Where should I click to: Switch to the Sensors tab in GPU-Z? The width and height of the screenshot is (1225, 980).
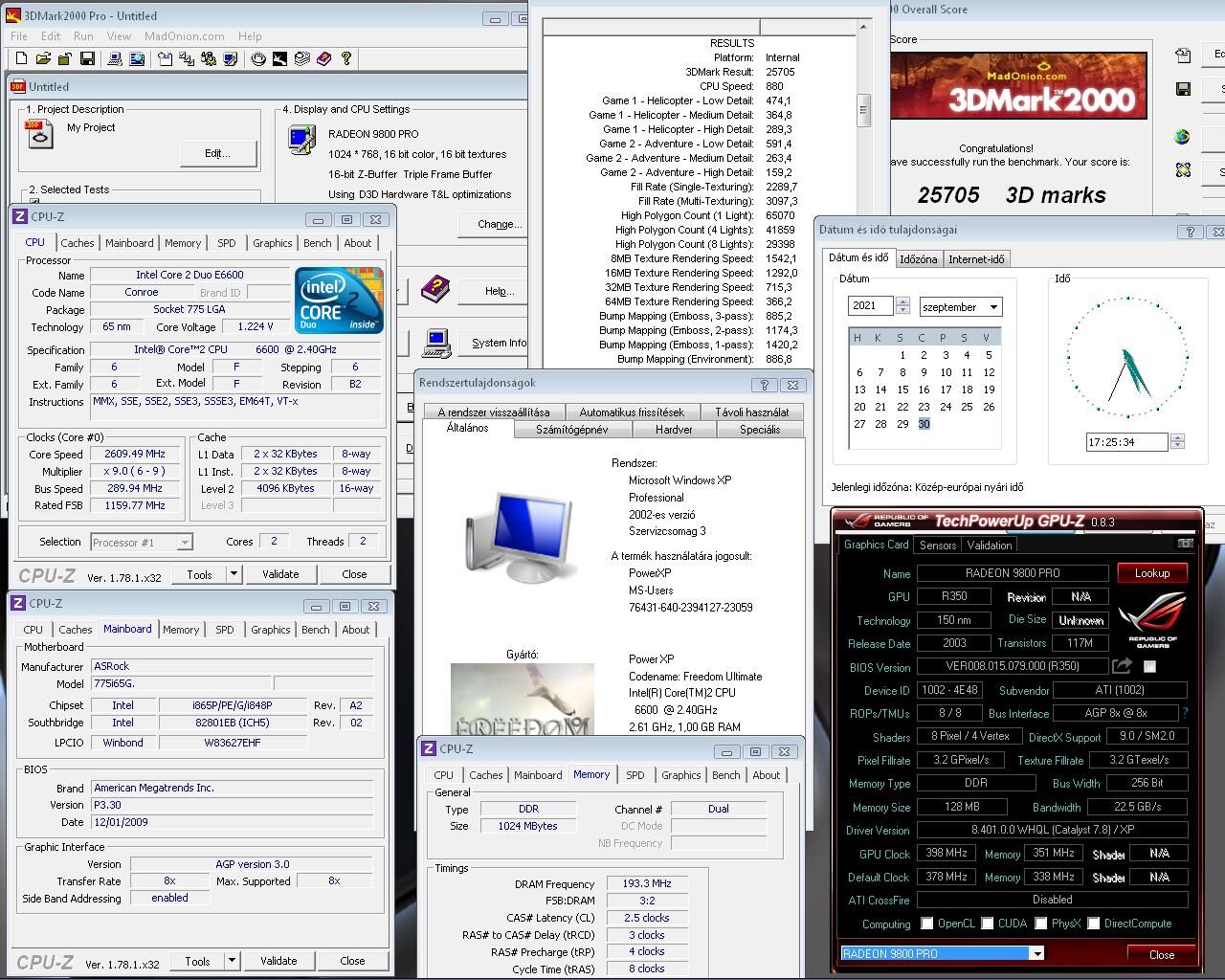point(938,545)
